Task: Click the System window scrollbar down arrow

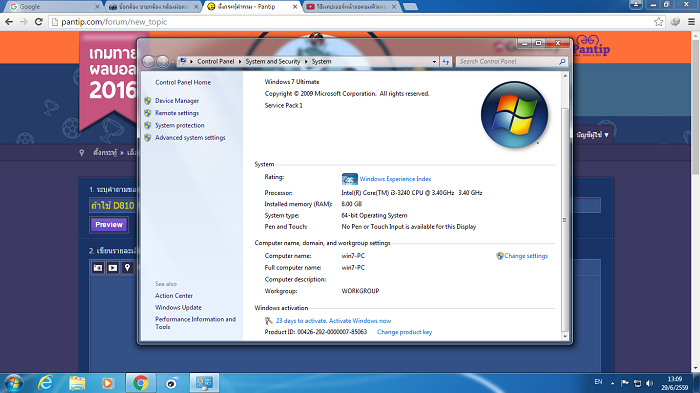Action: (565, 336)
